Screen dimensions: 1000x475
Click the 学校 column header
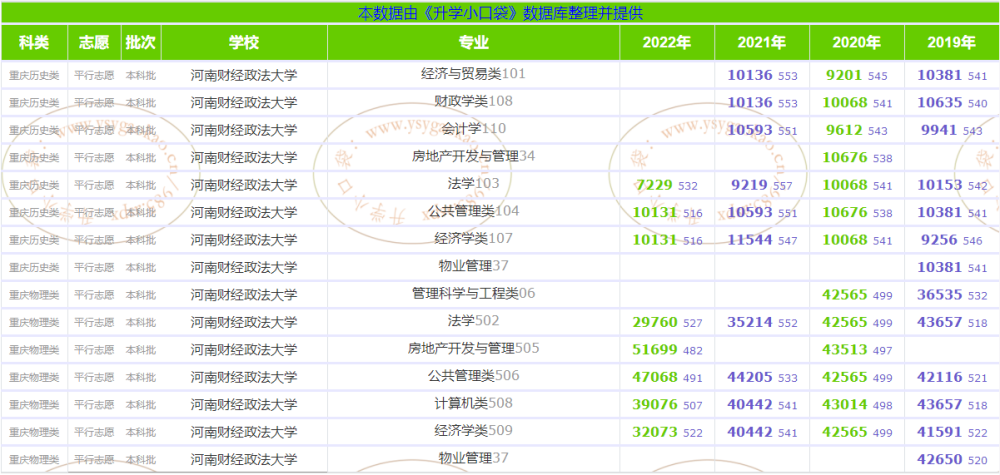[244, 43]
